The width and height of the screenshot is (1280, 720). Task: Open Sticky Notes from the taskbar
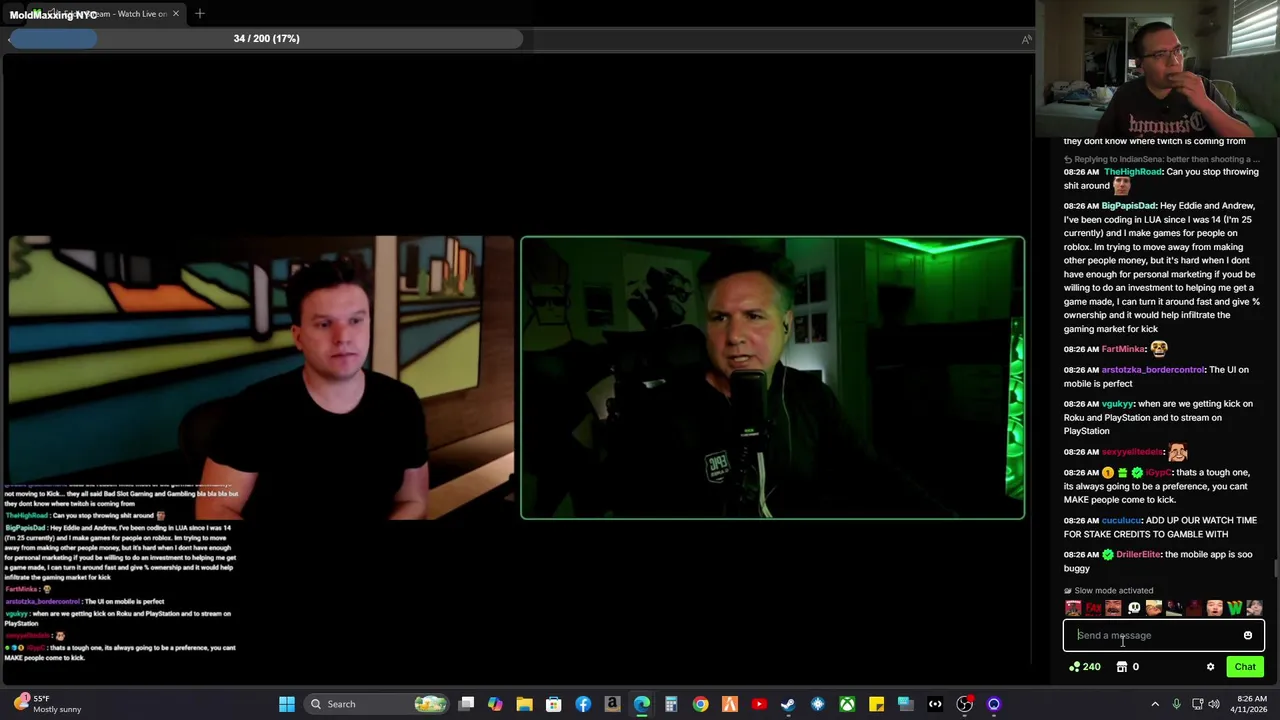click(x=876, y=704)
